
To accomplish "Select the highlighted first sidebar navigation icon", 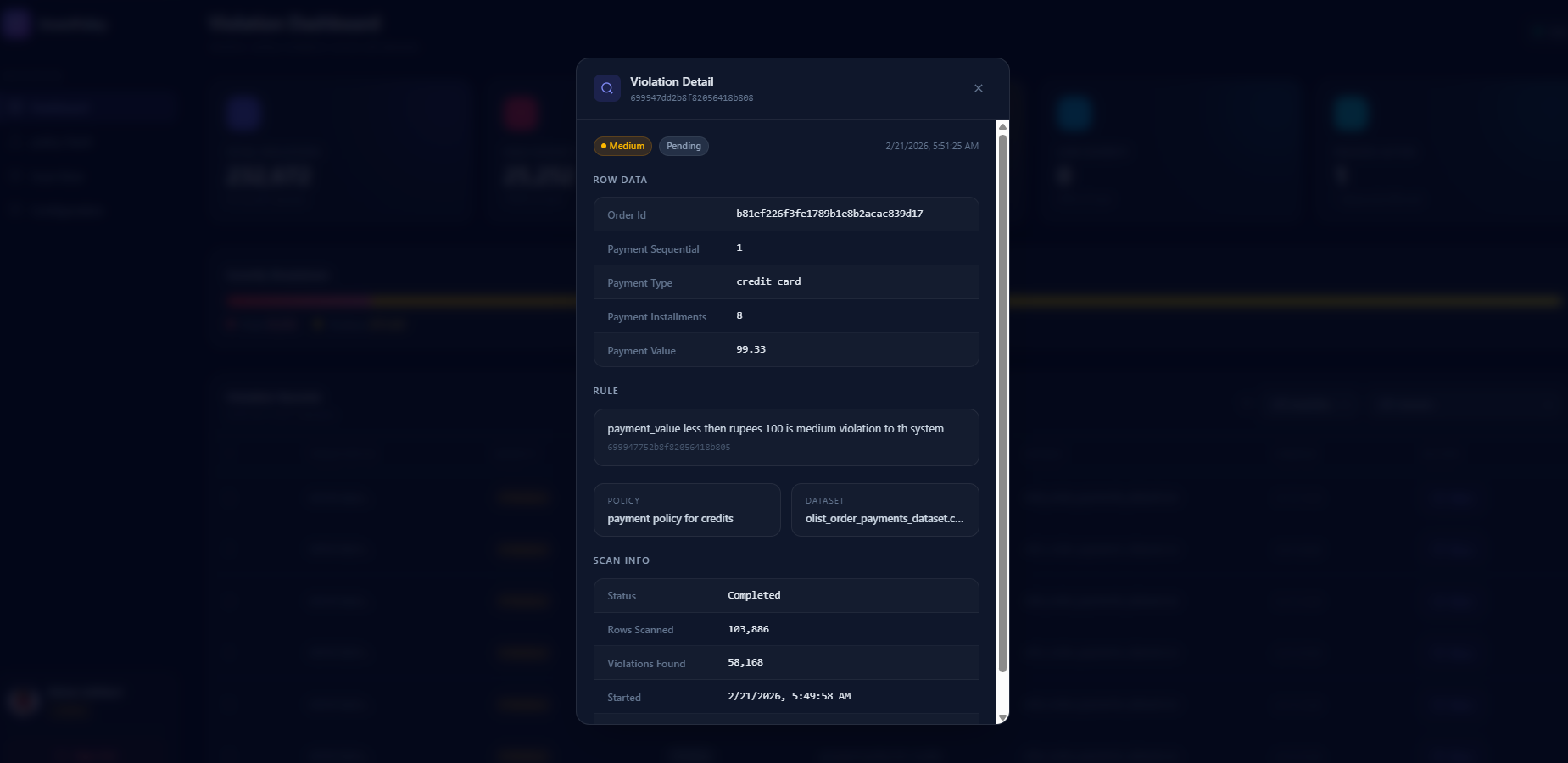I will (x=15, y=107).
